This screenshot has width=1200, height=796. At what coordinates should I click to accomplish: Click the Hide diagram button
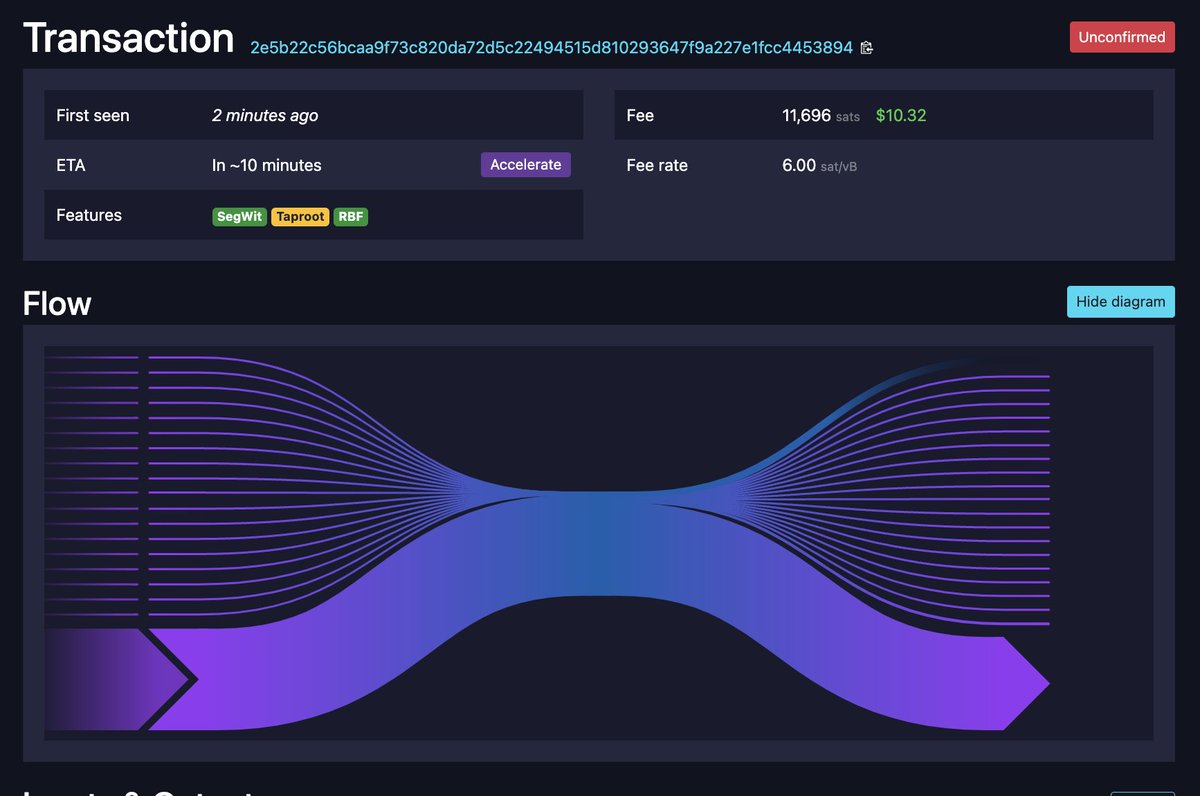[x=1121, y=301]
